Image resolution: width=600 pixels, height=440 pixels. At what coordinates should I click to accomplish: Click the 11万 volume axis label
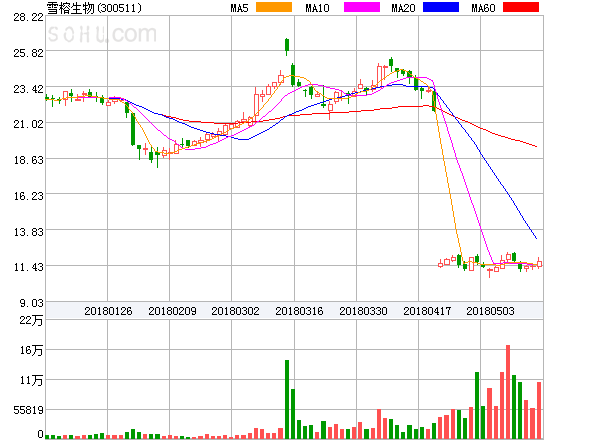(31, 380)
